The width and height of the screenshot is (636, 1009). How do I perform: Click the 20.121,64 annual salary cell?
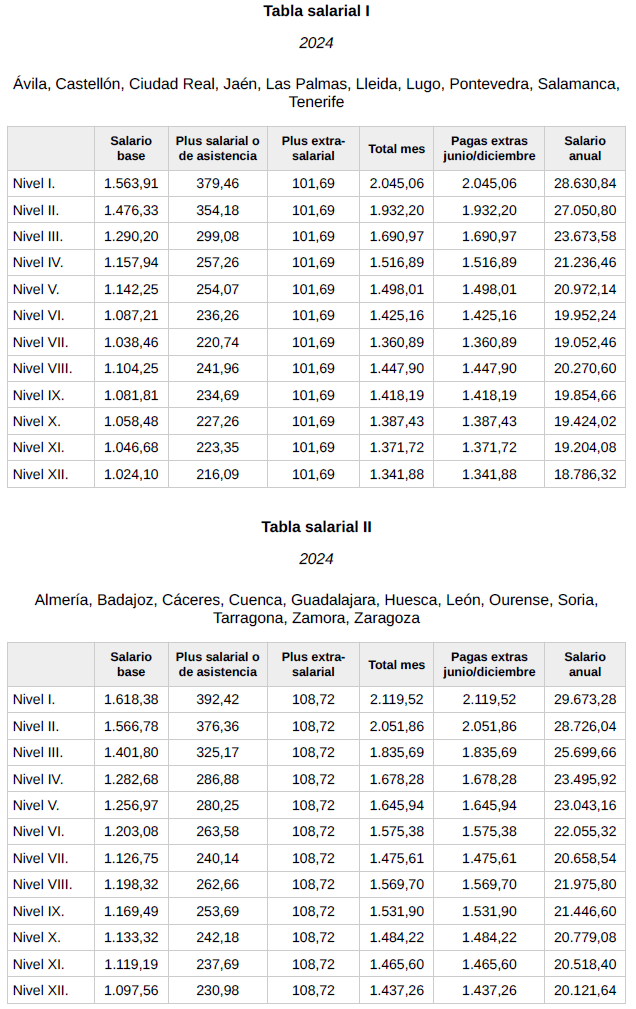(x=585, y=990)
